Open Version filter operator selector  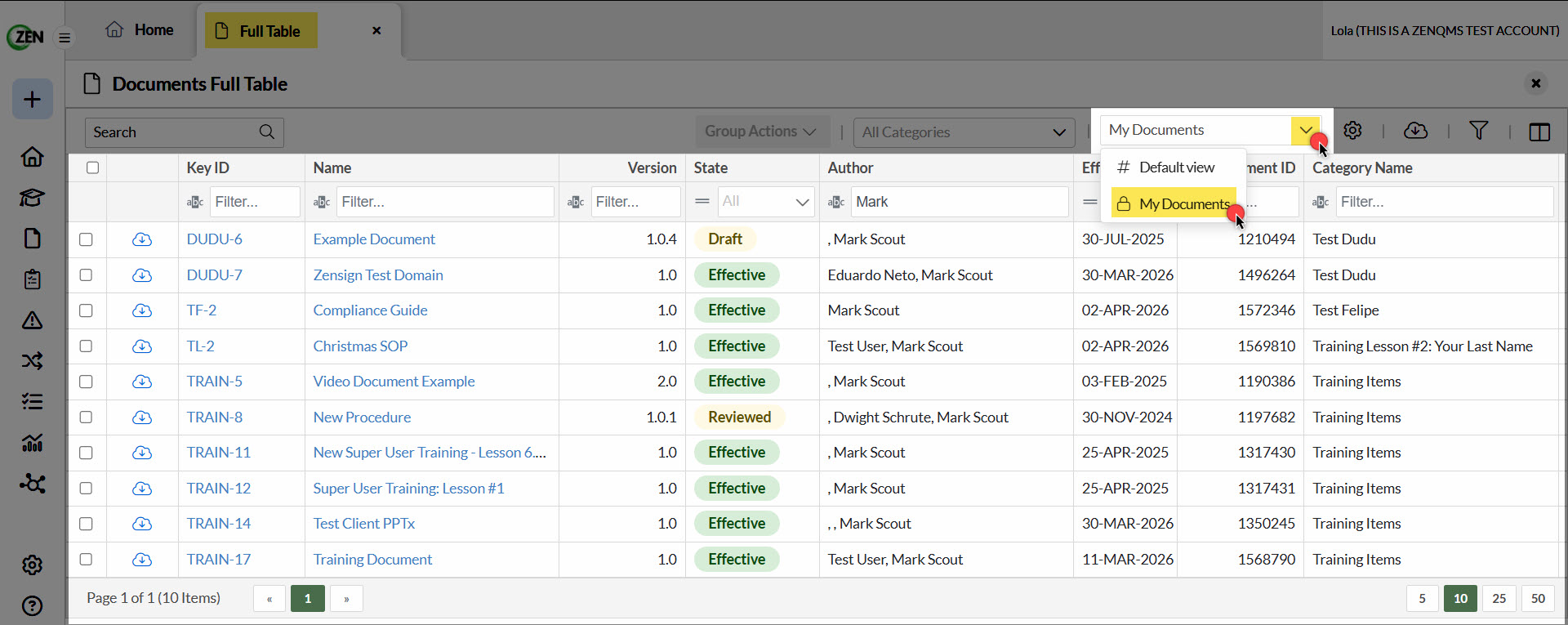576,202
